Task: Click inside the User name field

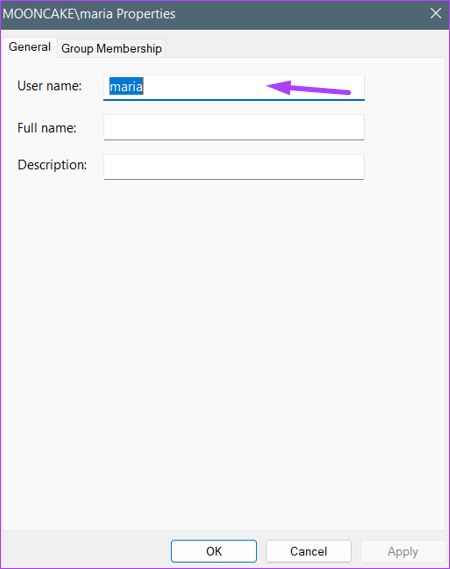Action: click(x=234, y=87)
